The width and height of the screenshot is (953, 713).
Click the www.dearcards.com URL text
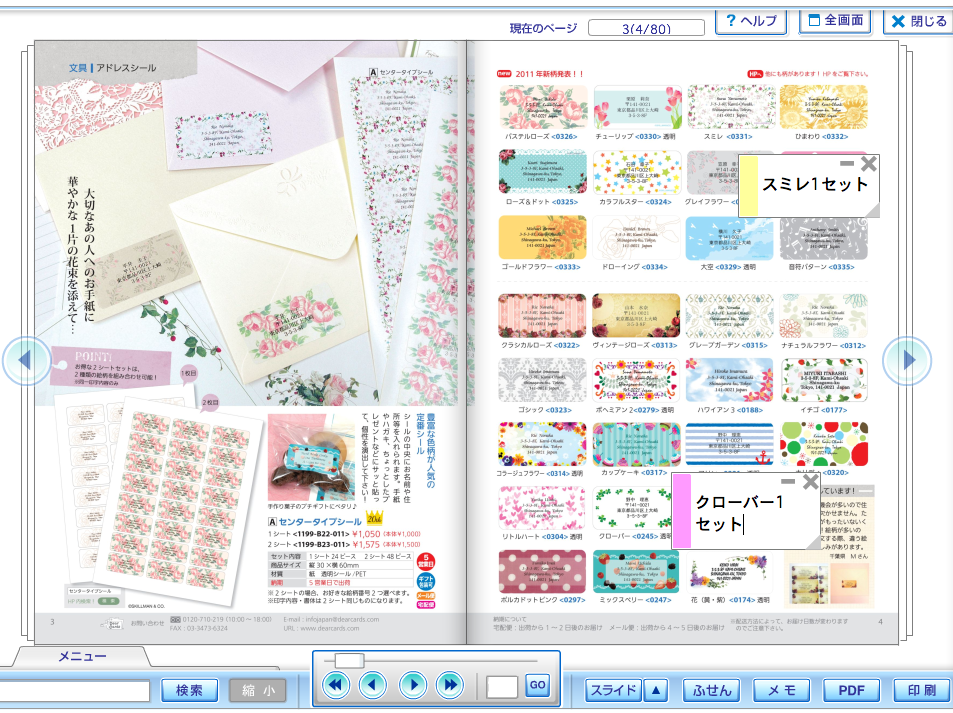pyautogui.click(x=328, y=628)
